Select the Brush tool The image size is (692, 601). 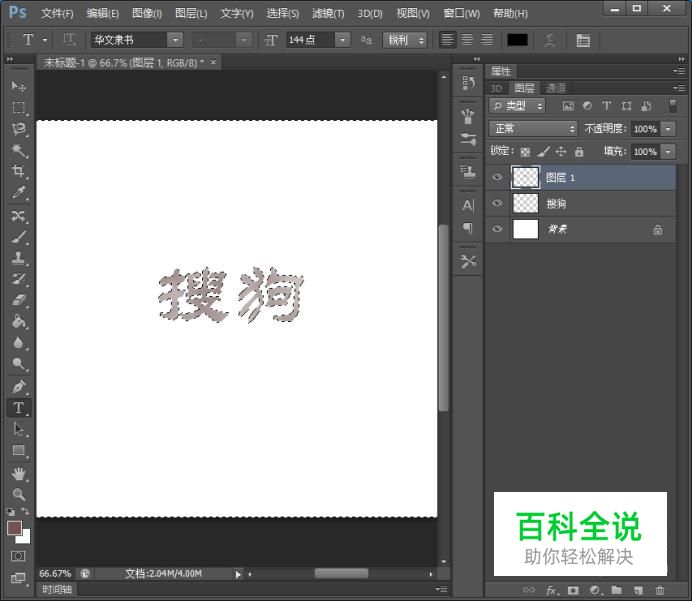coord(18,237)
